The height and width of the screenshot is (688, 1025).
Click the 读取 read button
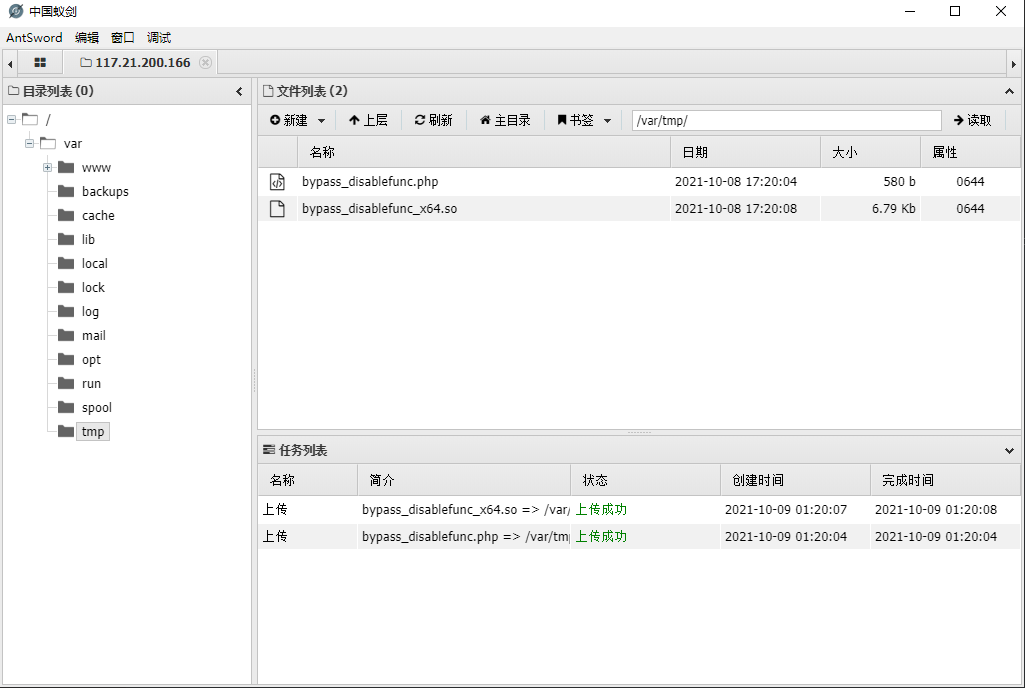tap(972, 119)
